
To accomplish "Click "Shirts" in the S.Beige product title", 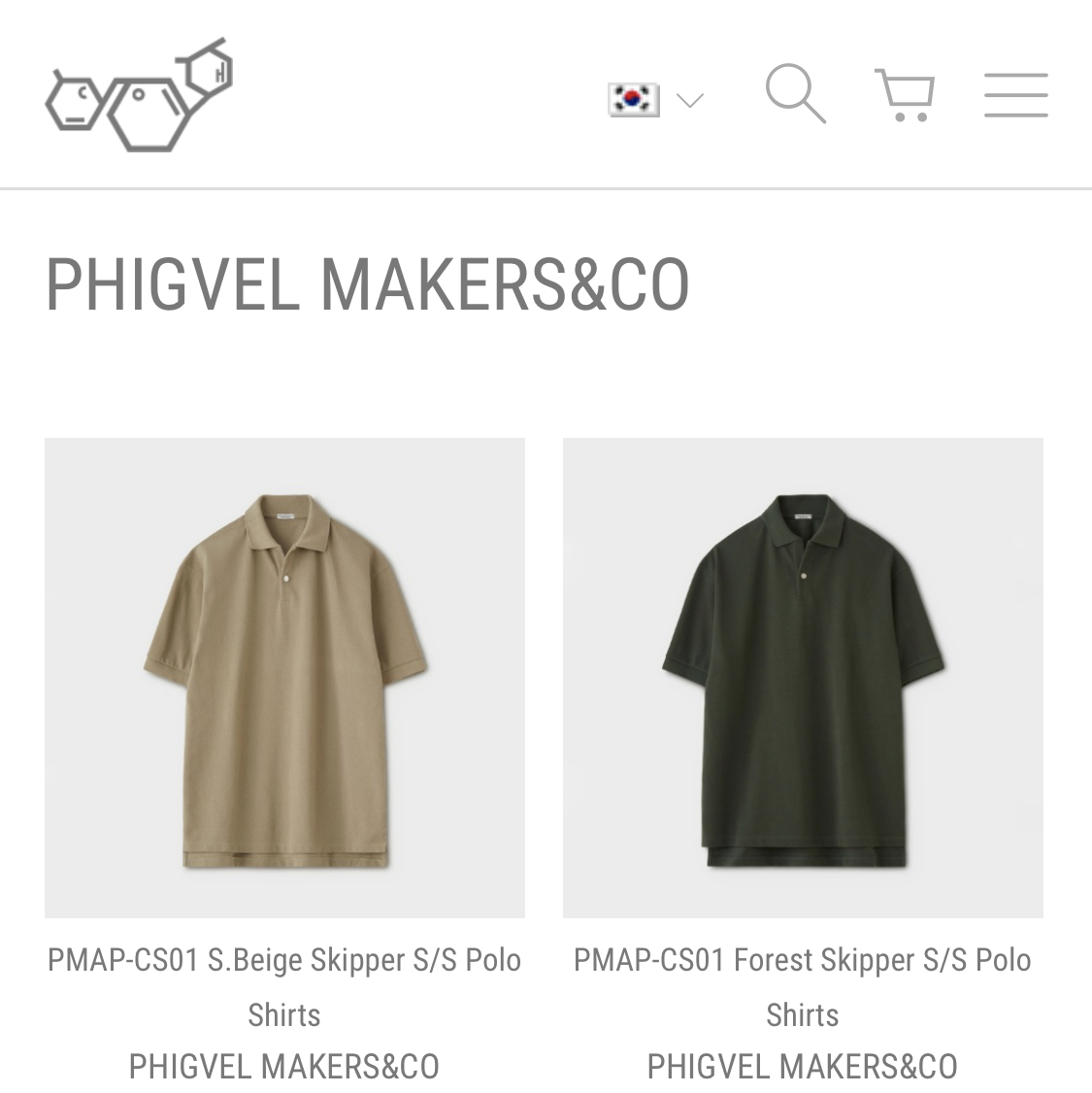I will (284, 1015).
